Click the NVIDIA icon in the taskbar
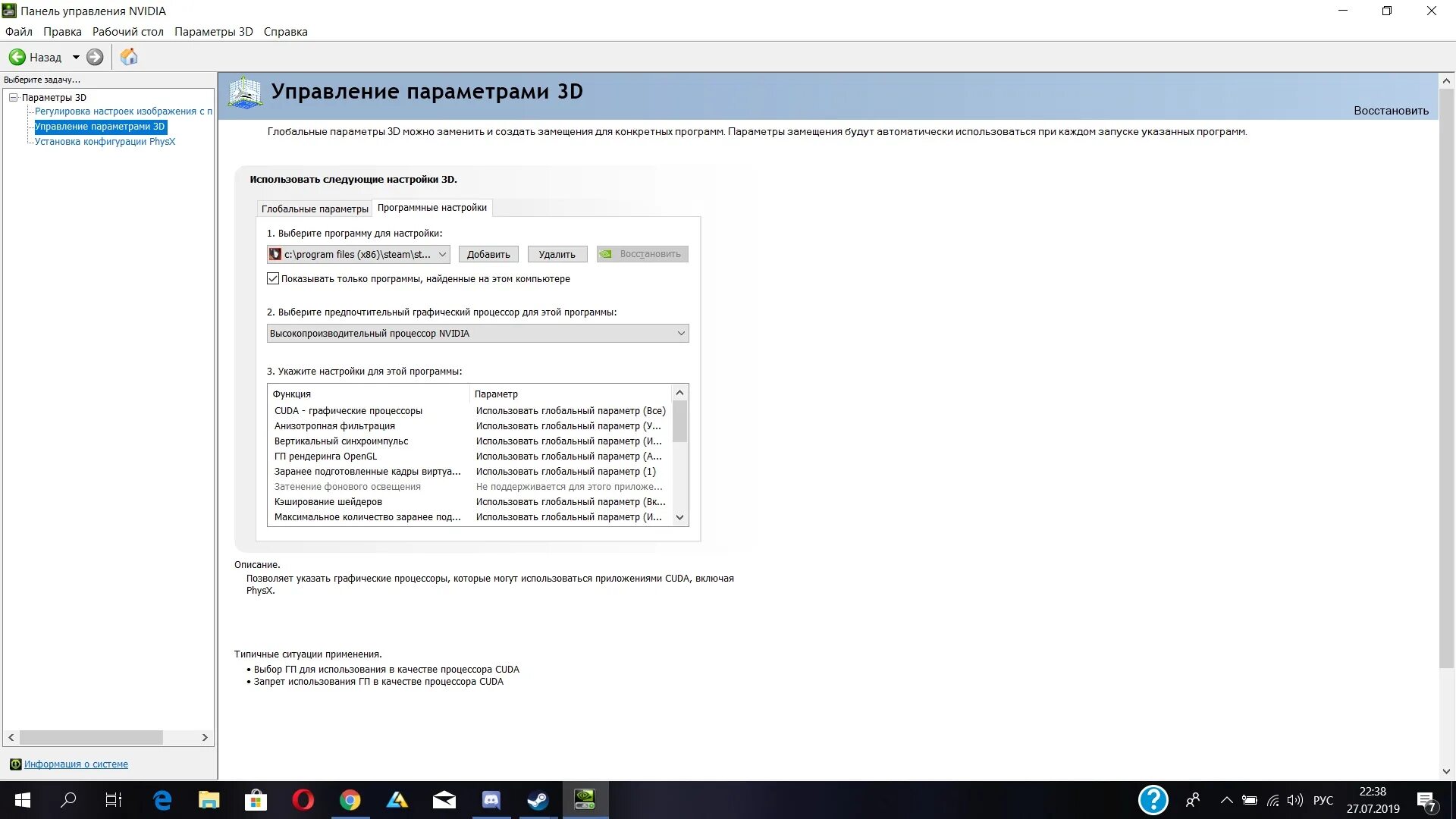Image resolution: width=1456 pixels, height=819 pixels. pyautogui.click(x=585, y=800)
